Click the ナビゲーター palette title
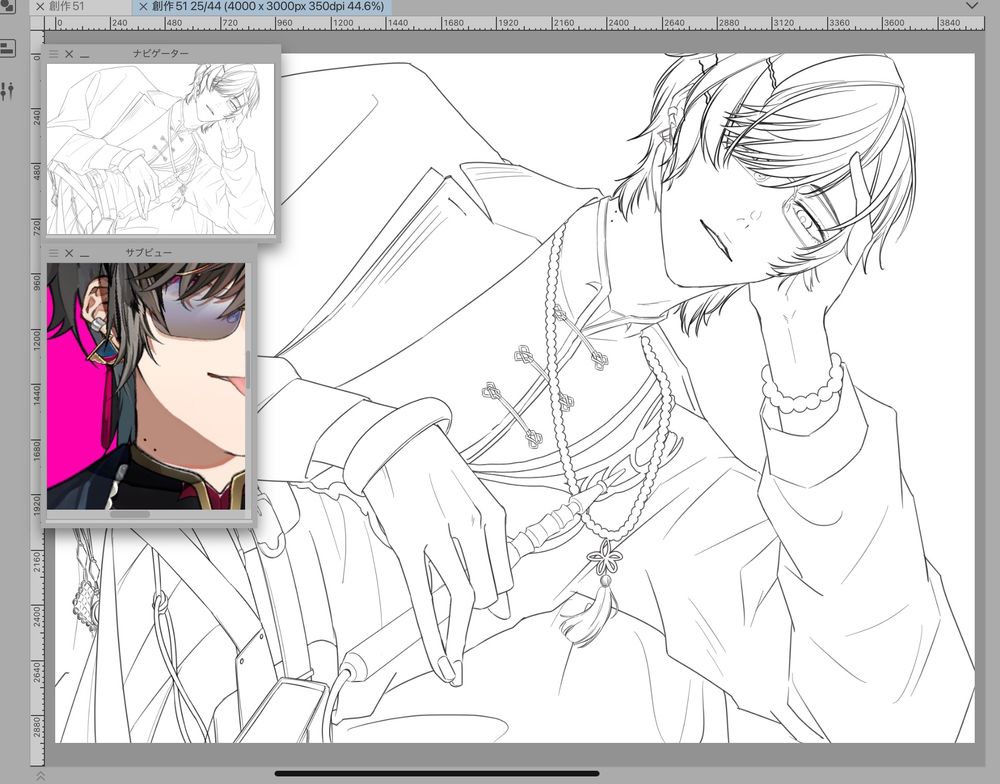This screenshot has width=1000, height=784. click(161, 54)
